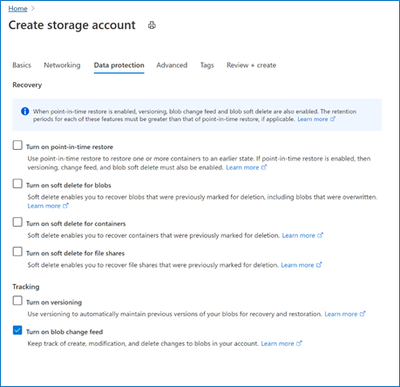Check Turn on soft delete for file shares
Image resolution: width=400 pixels, height=387 pixels.
[17, 252]
